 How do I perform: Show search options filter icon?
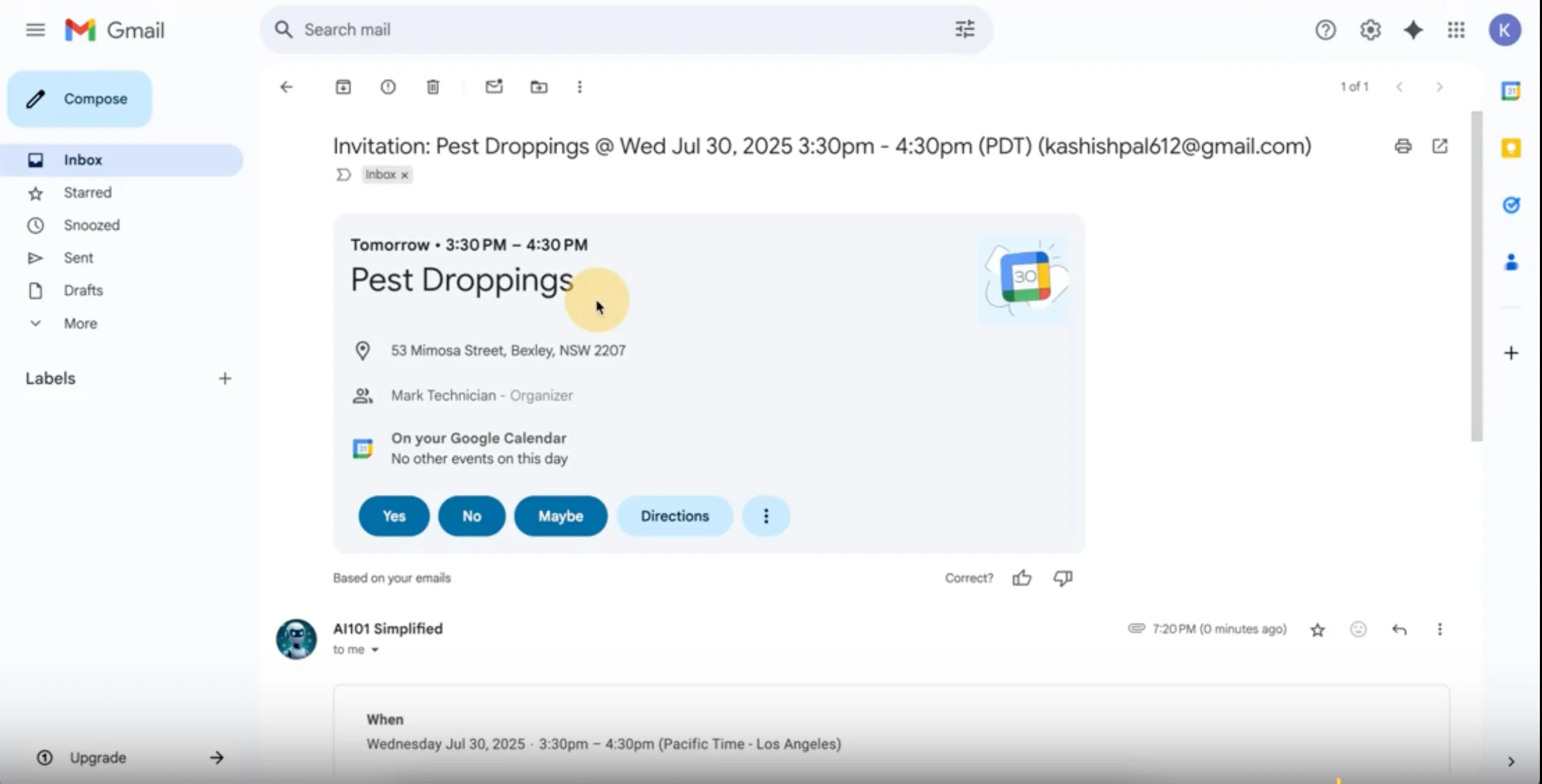[x=964, y=29]
